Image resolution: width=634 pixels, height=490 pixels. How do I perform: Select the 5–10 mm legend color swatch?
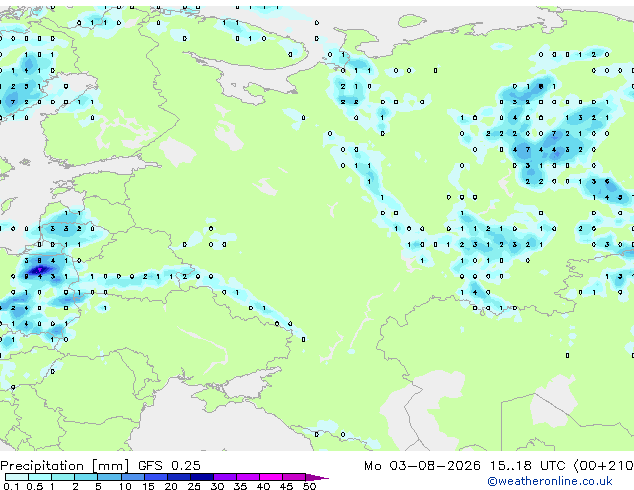coord(110,477)
